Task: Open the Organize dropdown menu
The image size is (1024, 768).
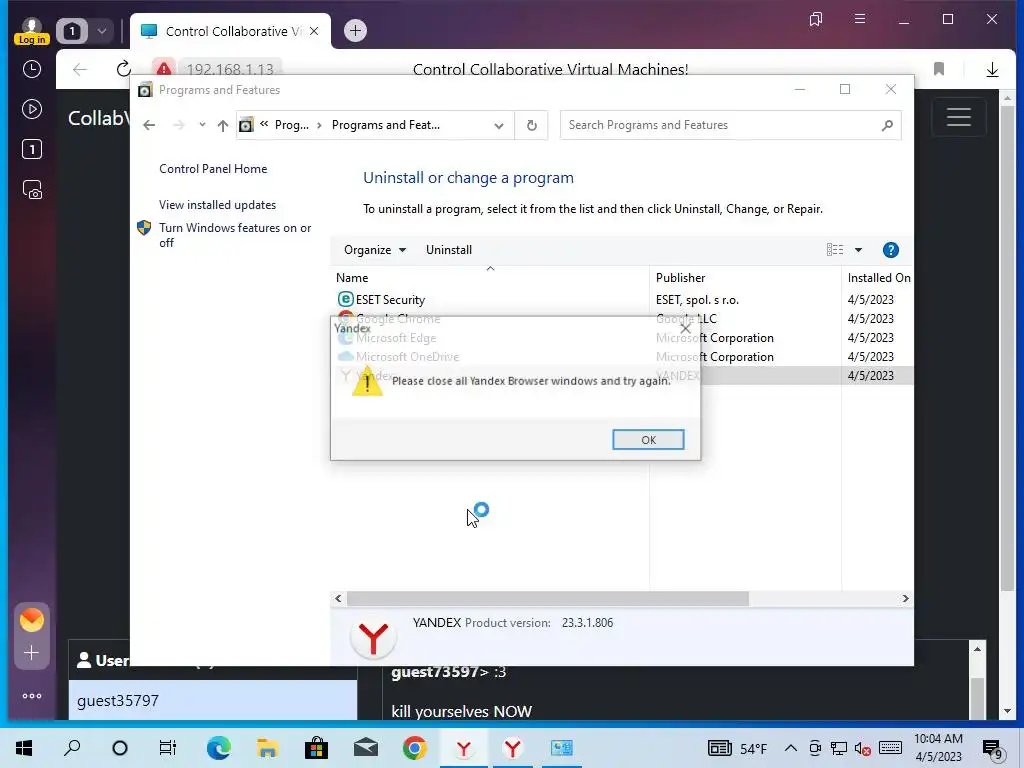Action: [x=375, y=249]
